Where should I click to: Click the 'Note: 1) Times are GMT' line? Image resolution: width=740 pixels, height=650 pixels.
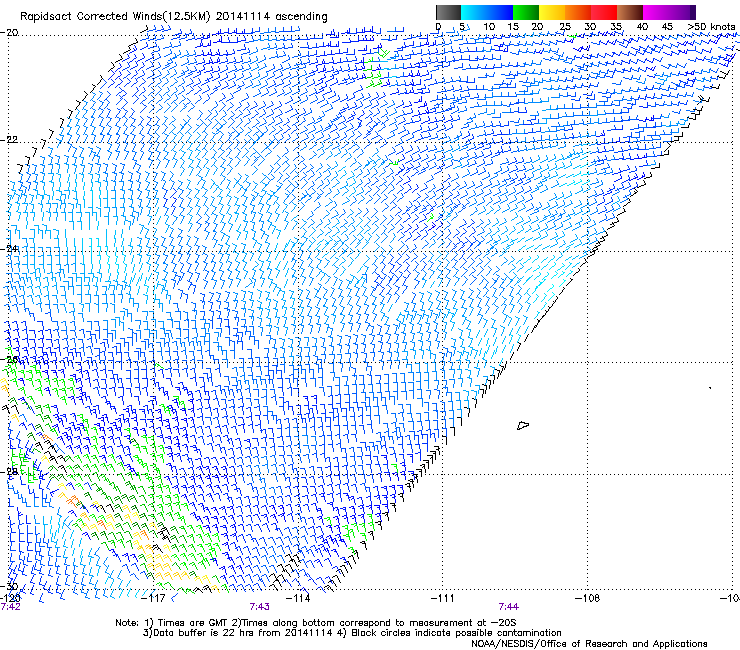point(316,623)
